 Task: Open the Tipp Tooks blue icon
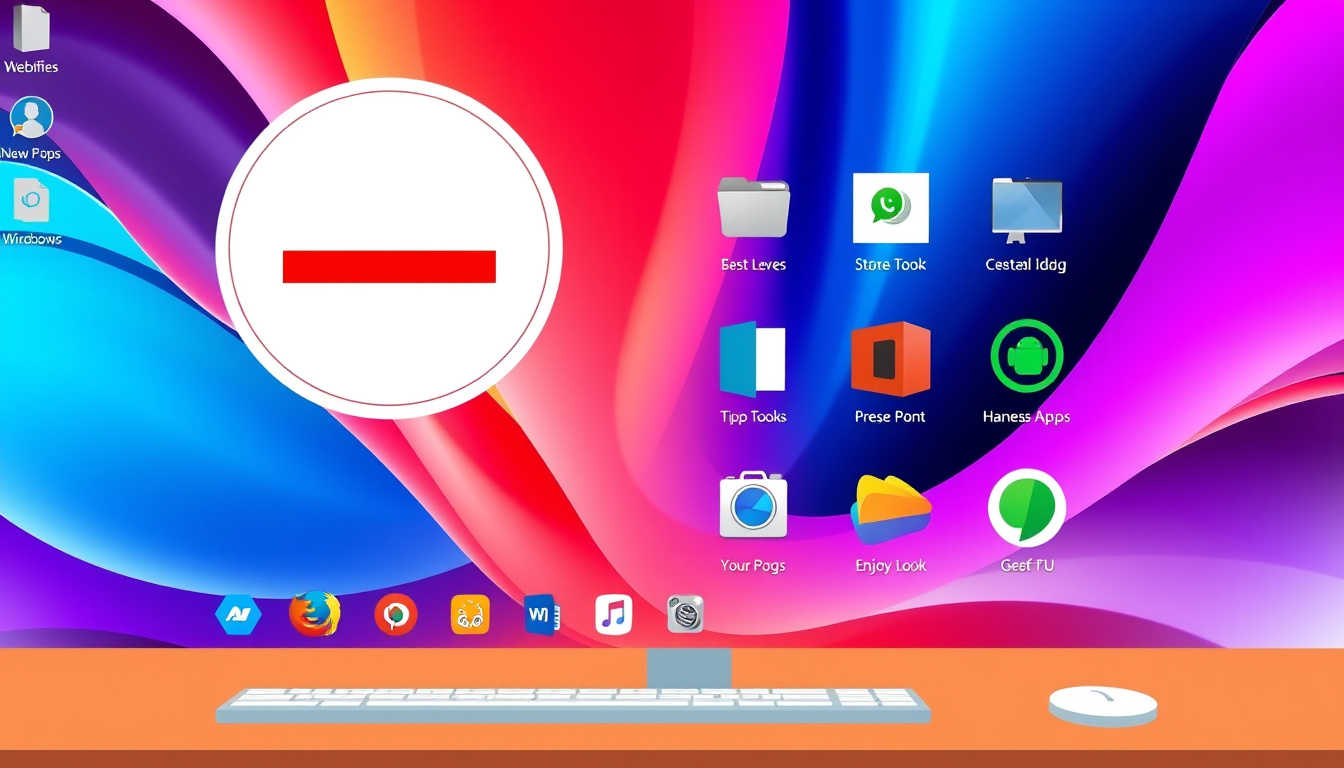[x=752, y=359]
